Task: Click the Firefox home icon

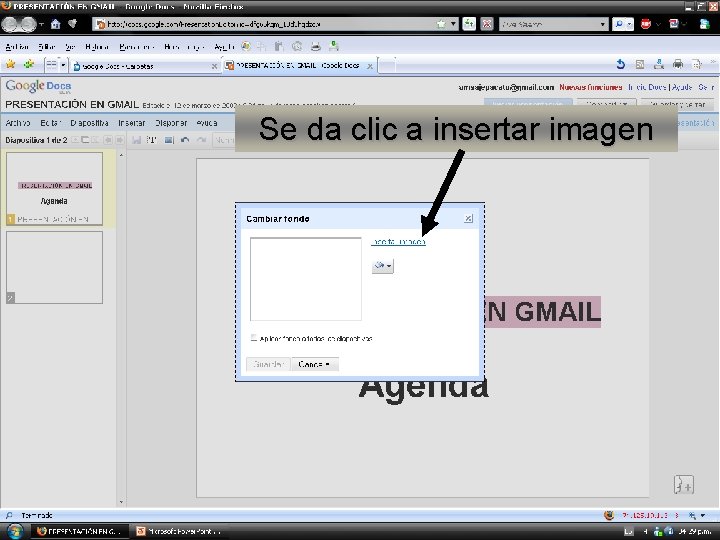Action: point(56,24)
